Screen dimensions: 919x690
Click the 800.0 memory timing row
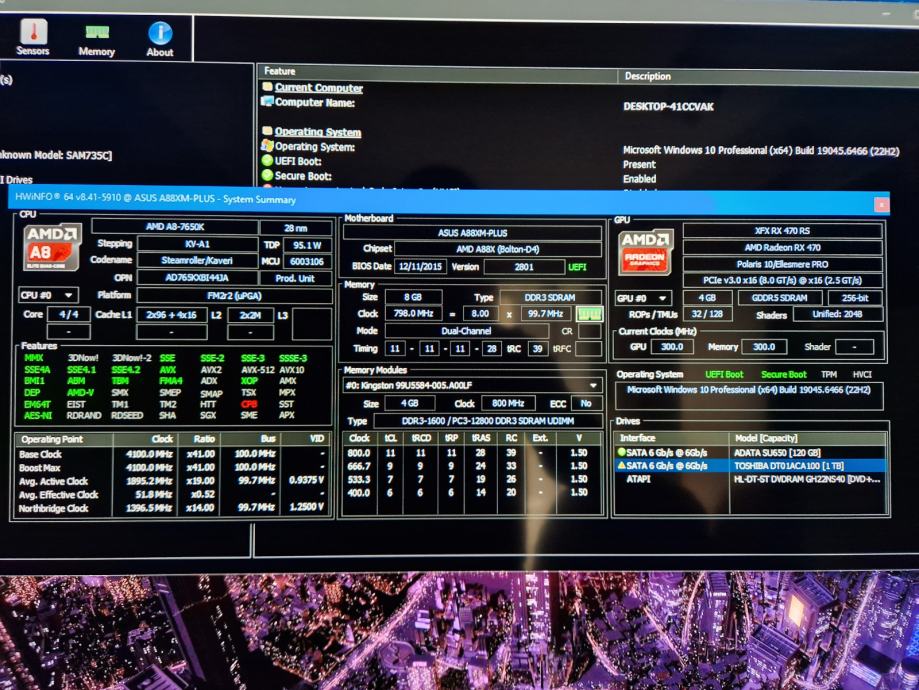click(x=472, y=453)
